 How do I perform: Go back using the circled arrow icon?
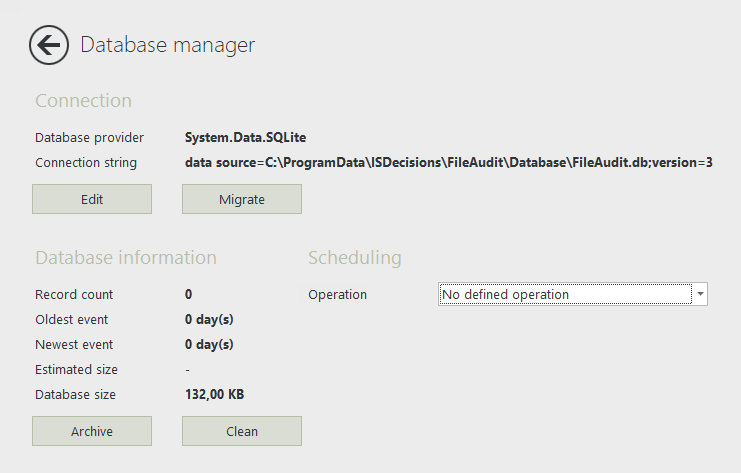[x=49, y=45]
